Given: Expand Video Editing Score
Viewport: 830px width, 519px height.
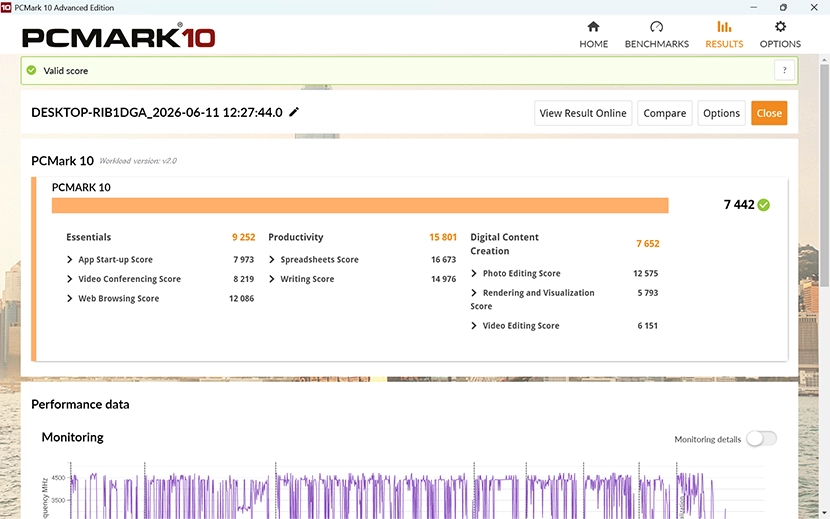Looking at the screenshot, I should point(474,326).
